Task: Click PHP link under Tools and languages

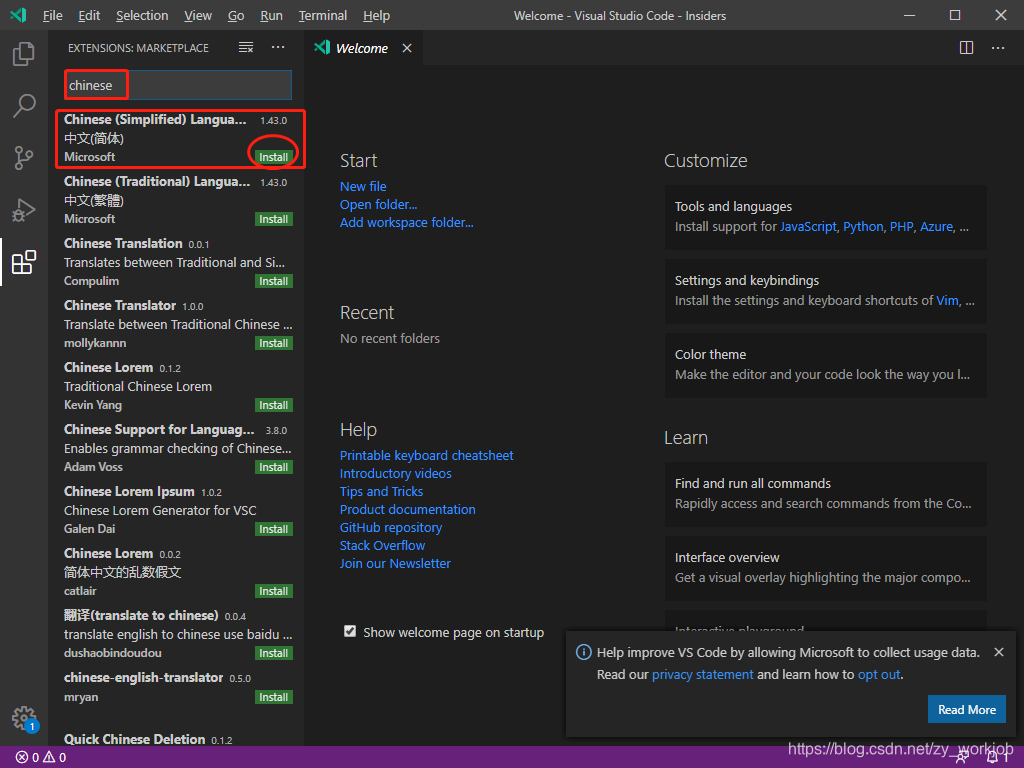Action: pyautogui.click(x=901, y=227)
